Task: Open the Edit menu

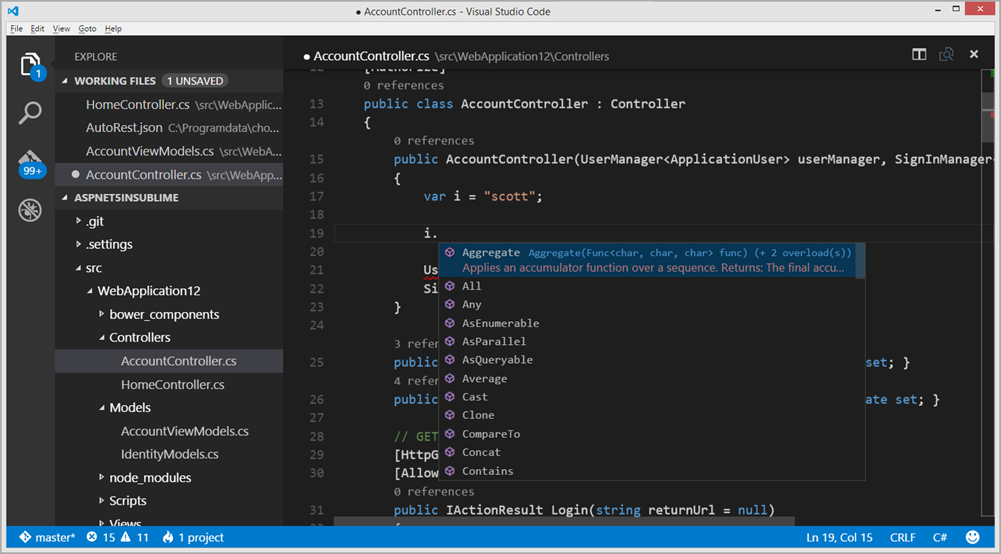Action: click(x=38, y=29)
